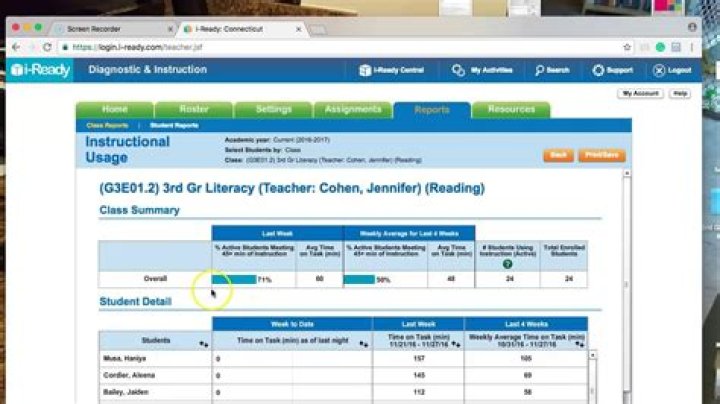This screenshot has height=404, width=720.
Task: Click the Student Detail heading
Action: click(135, 302)
